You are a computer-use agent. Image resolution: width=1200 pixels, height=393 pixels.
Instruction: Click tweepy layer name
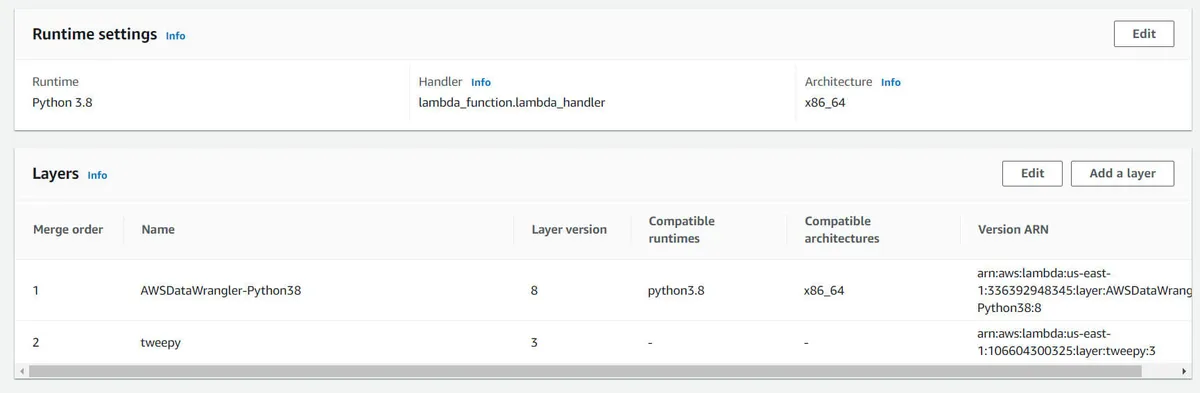(161, 342)
